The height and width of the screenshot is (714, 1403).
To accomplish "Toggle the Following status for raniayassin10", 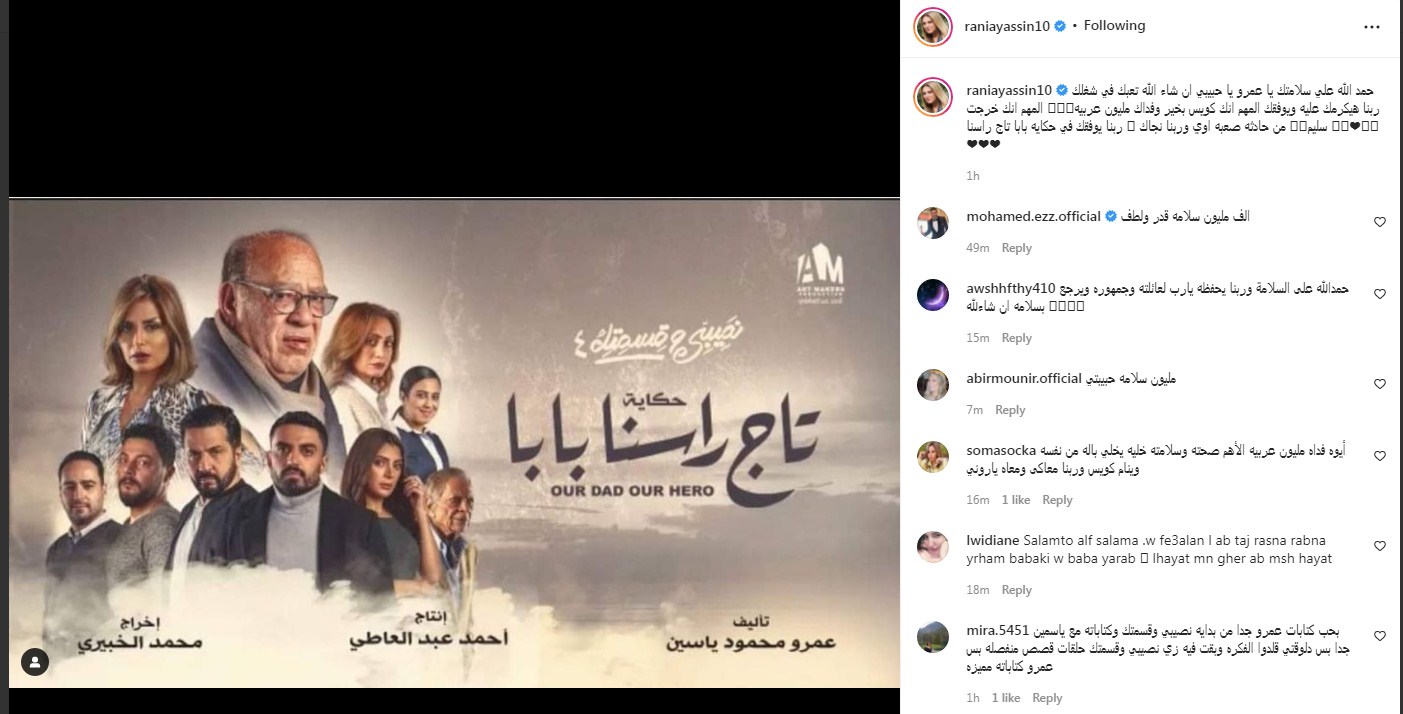I will [1115, 26].
